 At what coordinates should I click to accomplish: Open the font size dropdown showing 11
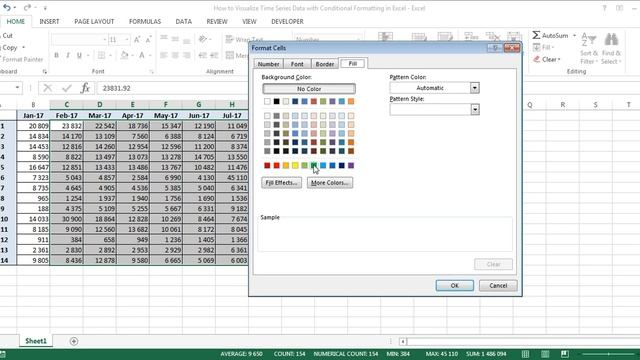127,39
